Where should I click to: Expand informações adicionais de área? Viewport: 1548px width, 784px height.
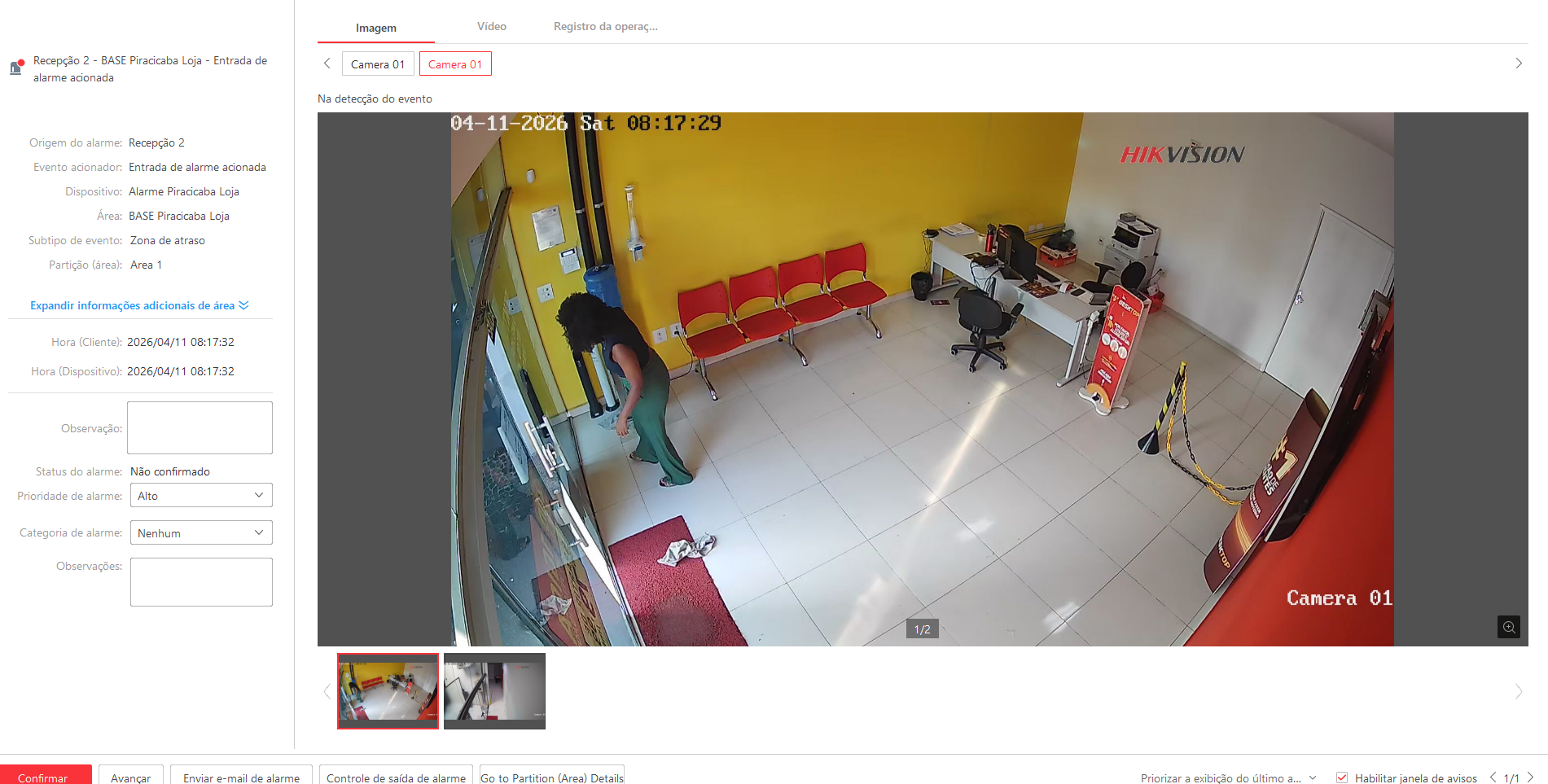click(x=139, y=305)
